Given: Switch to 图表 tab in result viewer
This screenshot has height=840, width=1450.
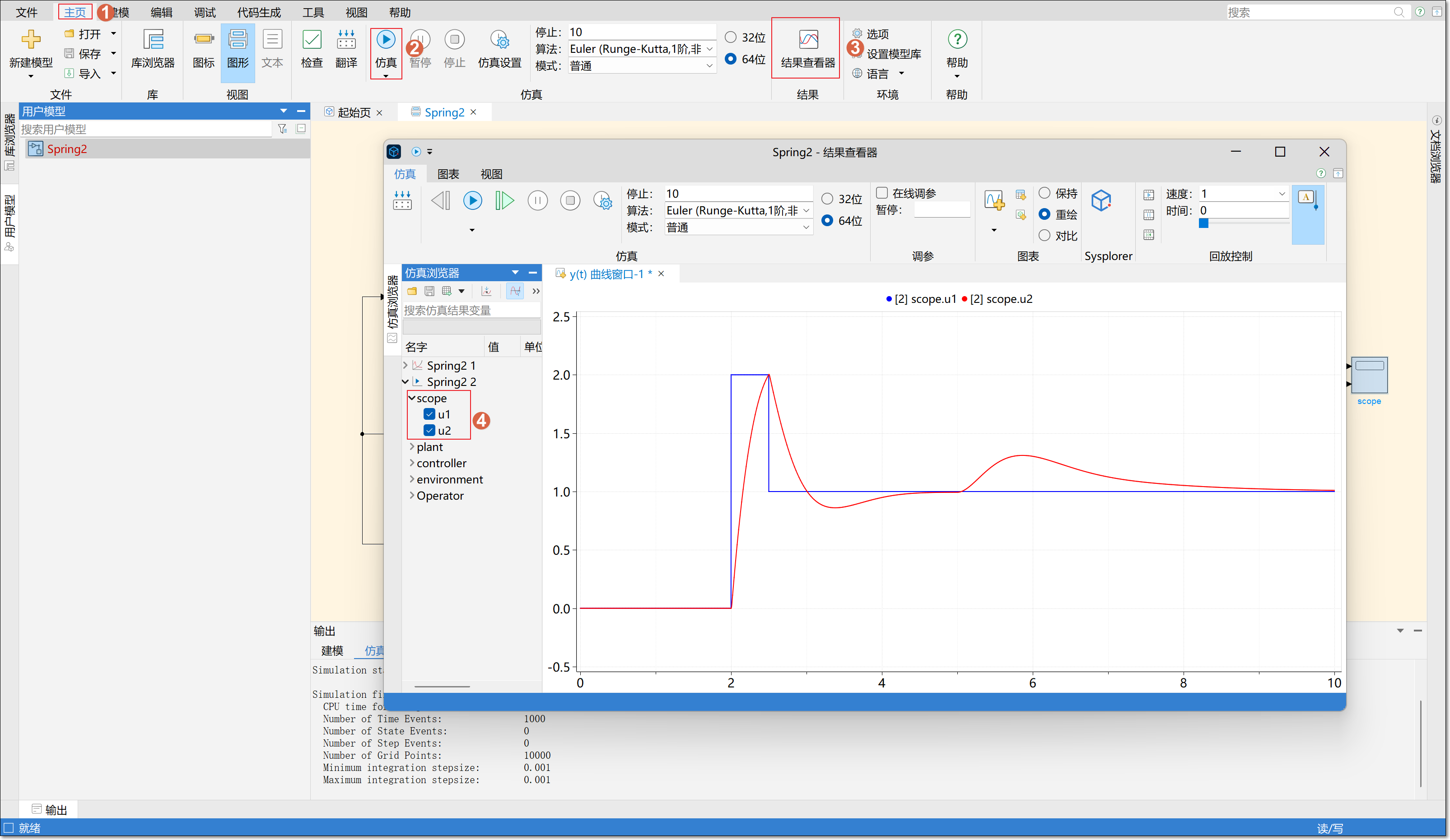Looking at the screenshot, I should pos(448,174).
